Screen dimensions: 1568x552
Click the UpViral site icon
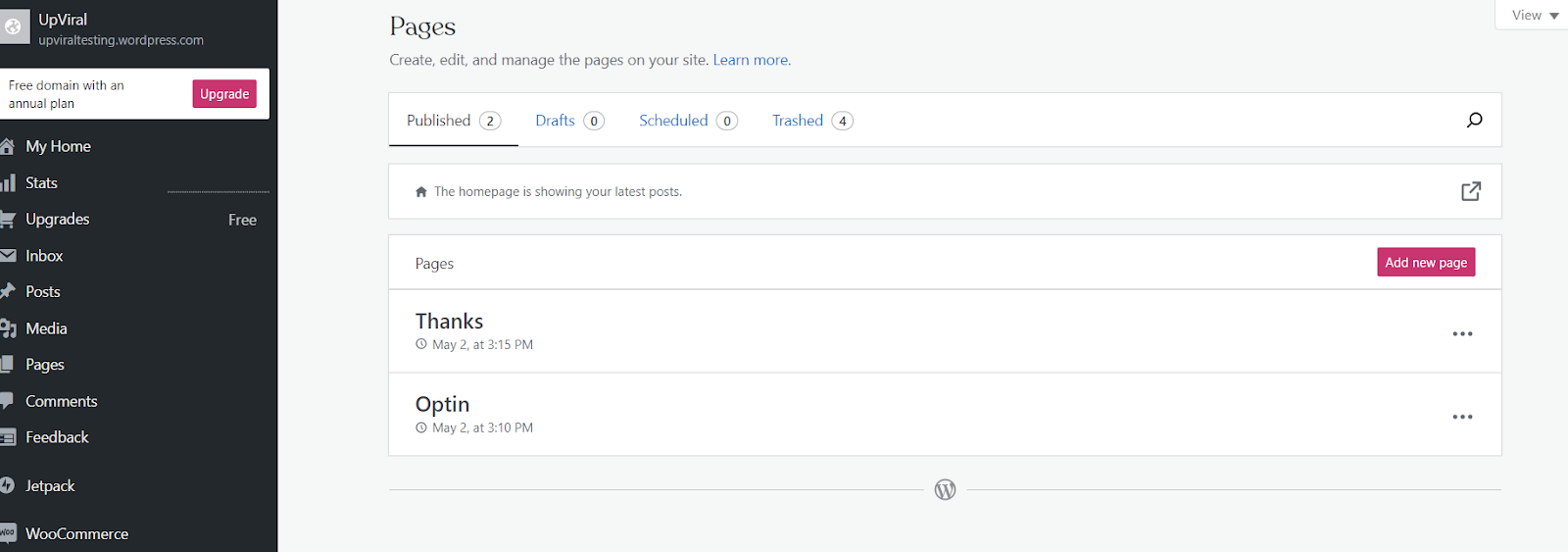pos(14,27)
